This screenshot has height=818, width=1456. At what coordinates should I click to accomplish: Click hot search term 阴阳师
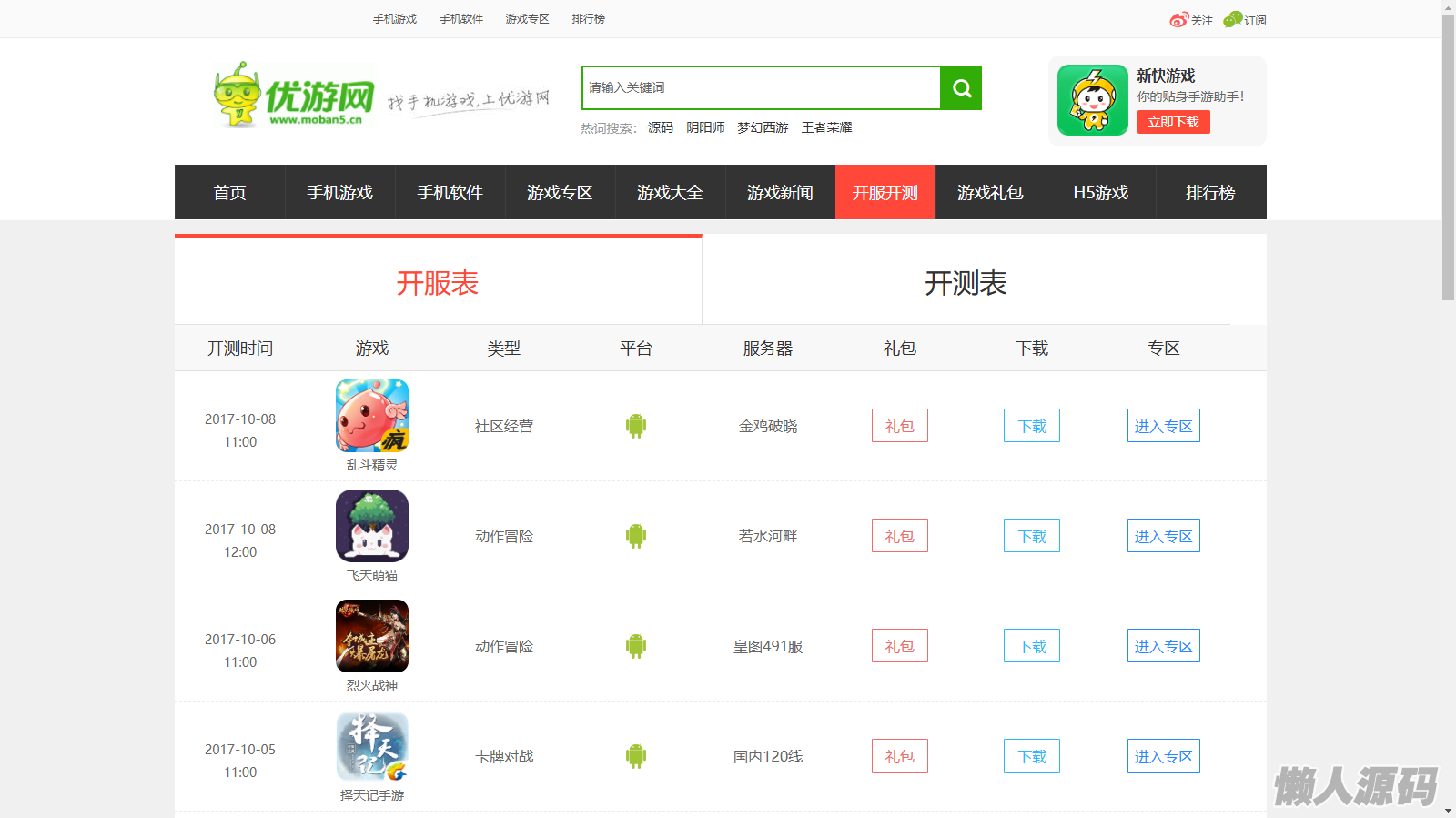coord(705,127)
